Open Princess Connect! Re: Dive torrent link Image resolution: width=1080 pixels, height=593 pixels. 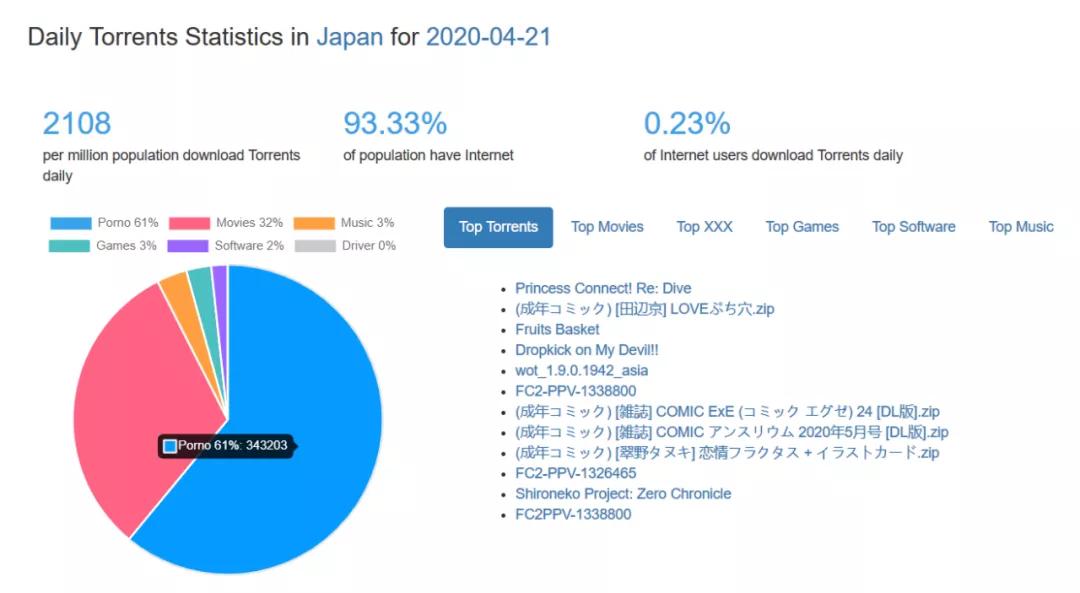point(603,289)
